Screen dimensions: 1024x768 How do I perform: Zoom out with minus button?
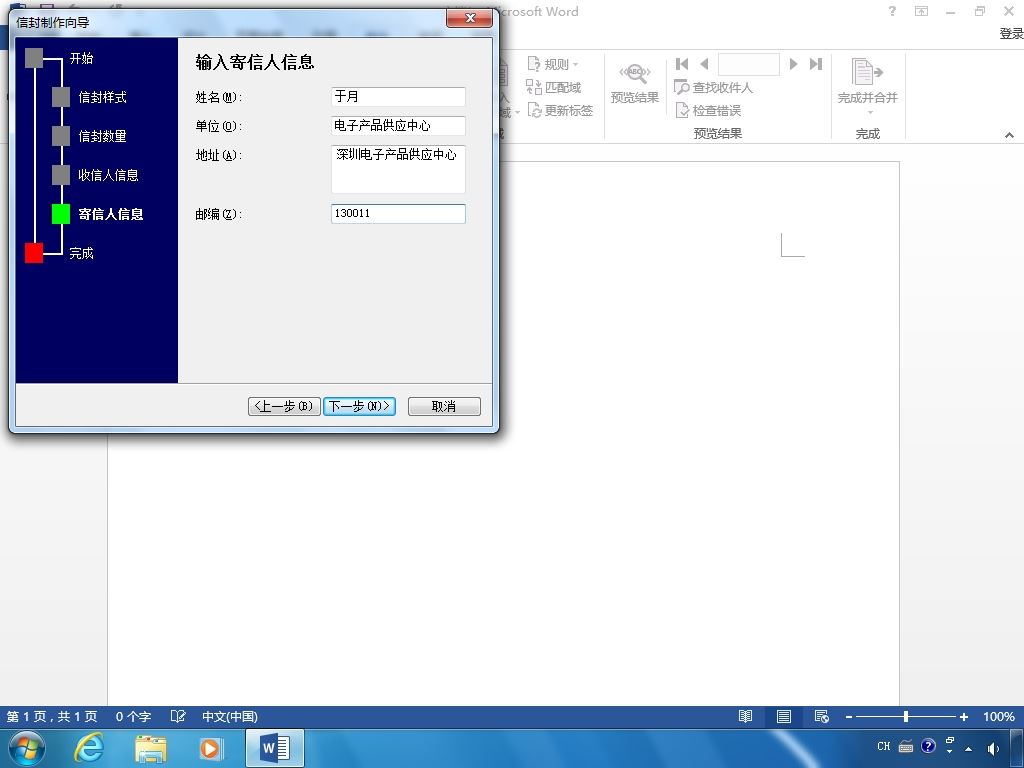(x=849, y=717)
